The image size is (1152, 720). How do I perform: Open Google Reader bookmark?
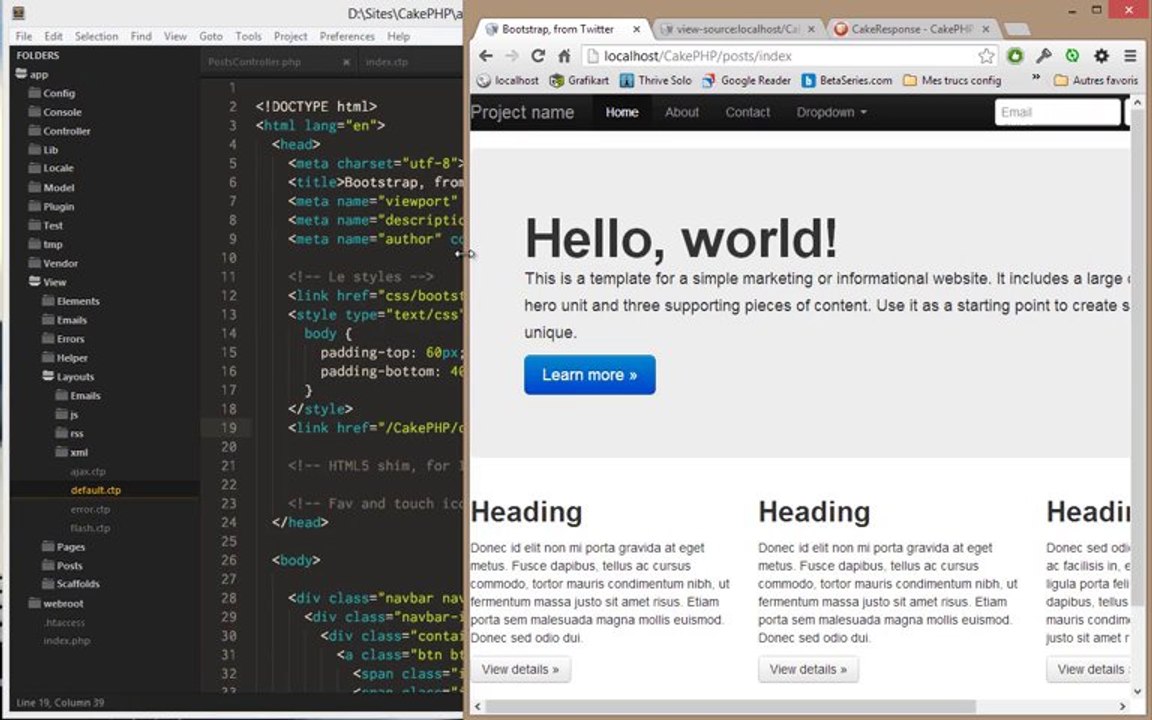[x=746, y=80]
